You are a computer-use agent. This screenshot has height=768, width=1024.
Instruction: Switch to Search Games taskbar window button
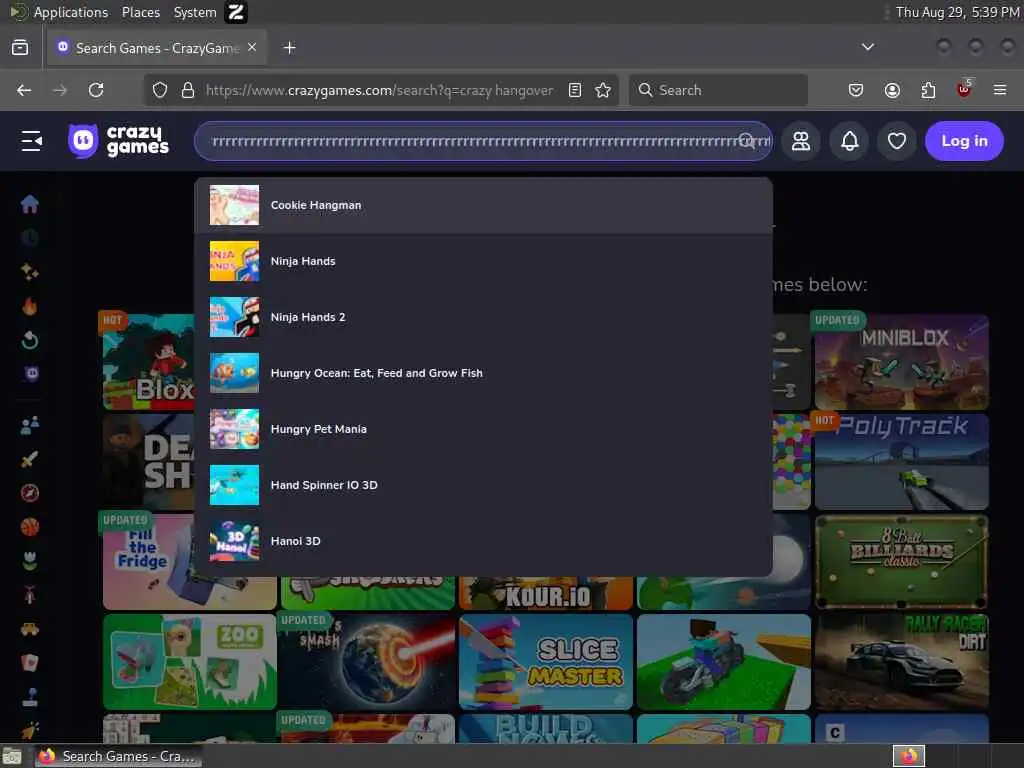(118, 756)
